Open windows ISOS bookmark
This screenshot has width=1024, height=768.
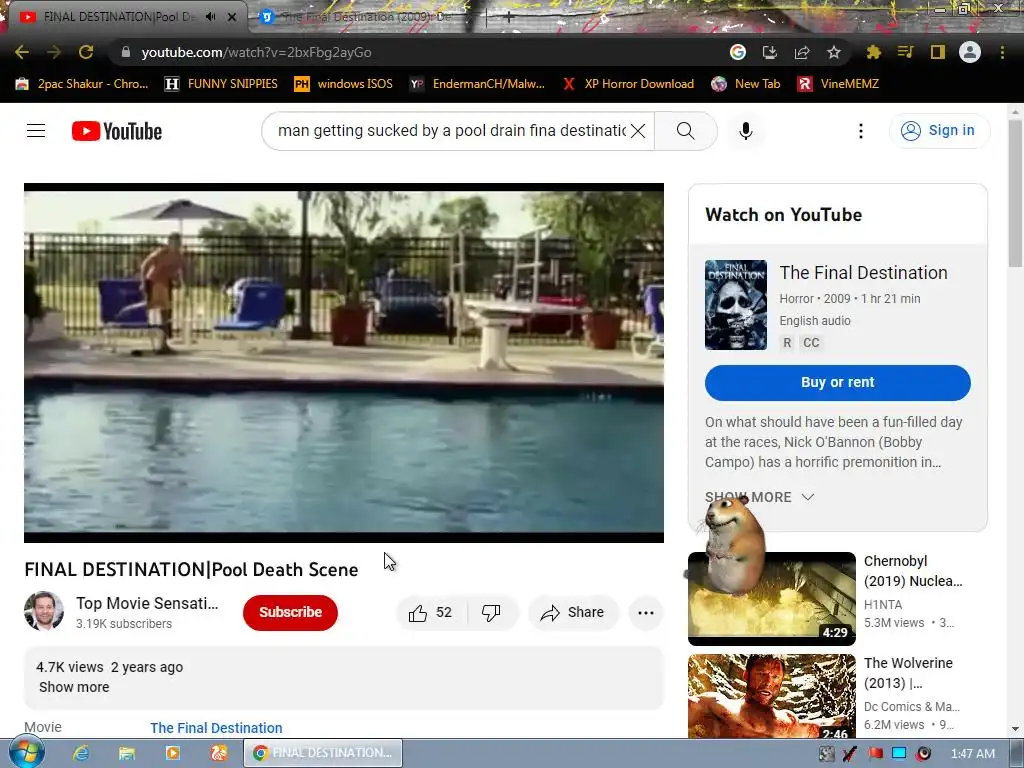[x=344, y=84]
